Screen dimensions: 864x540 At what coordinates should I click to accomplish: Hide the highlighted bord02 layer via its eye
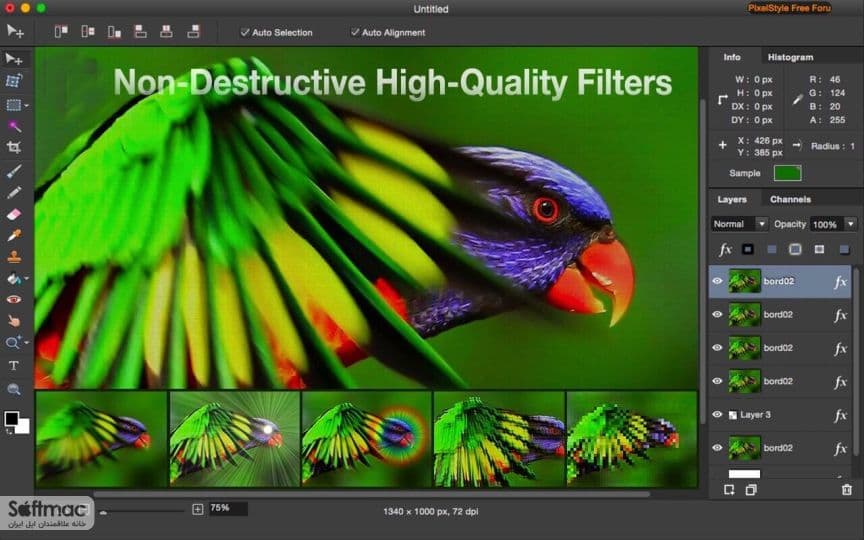coord(717,281)
